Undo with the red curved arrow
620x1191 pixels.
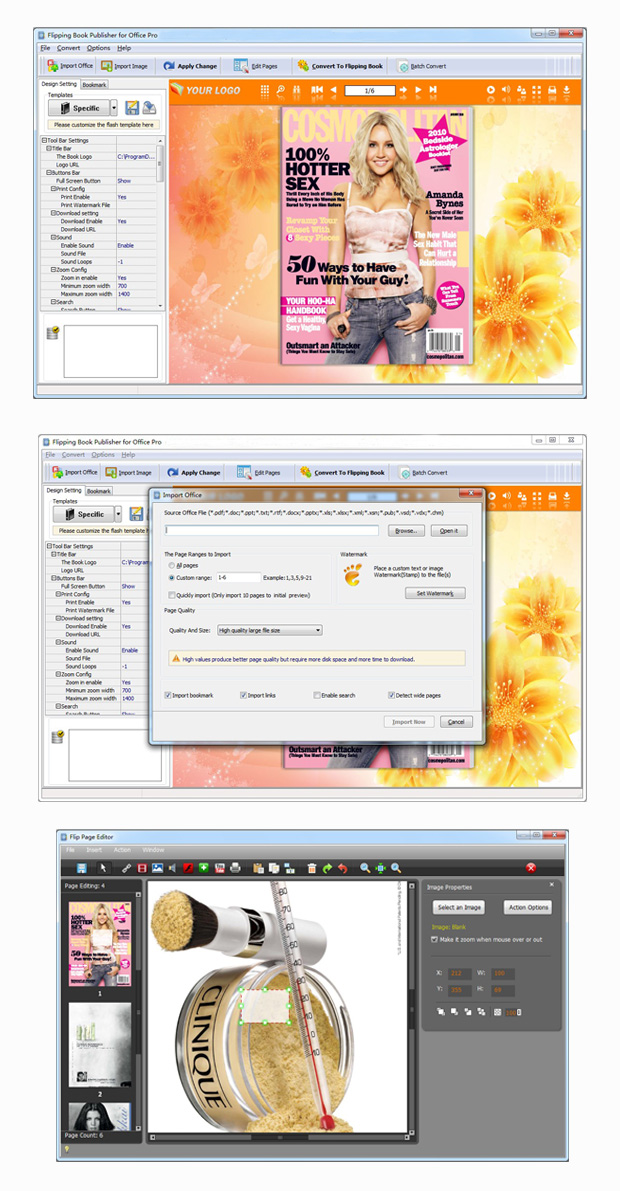pos(342,867)
